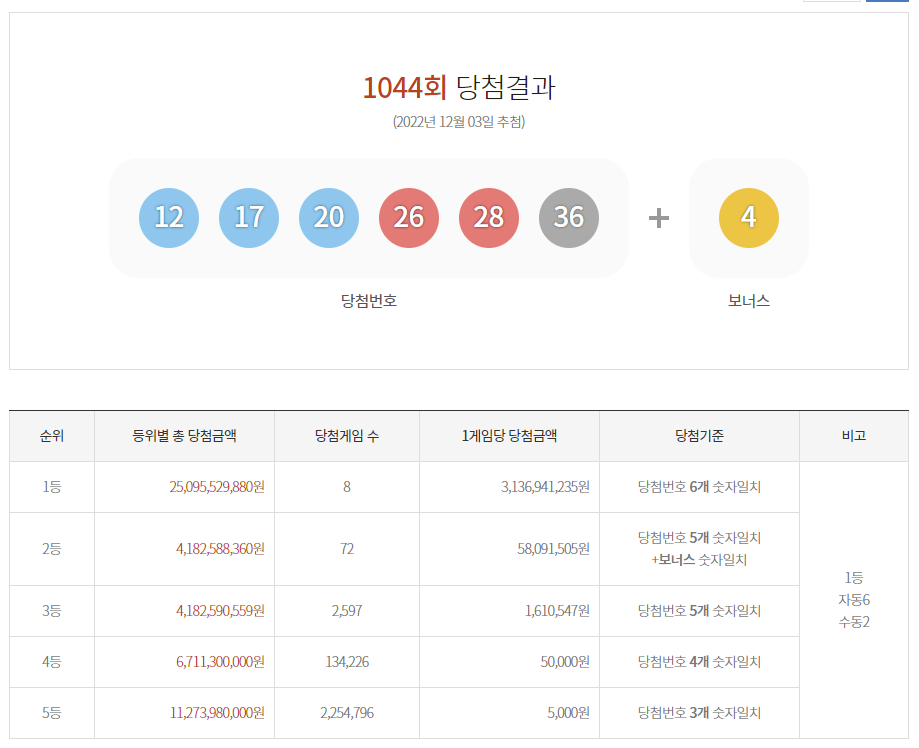Click the winning ball numbered 17

coord(248,218)
